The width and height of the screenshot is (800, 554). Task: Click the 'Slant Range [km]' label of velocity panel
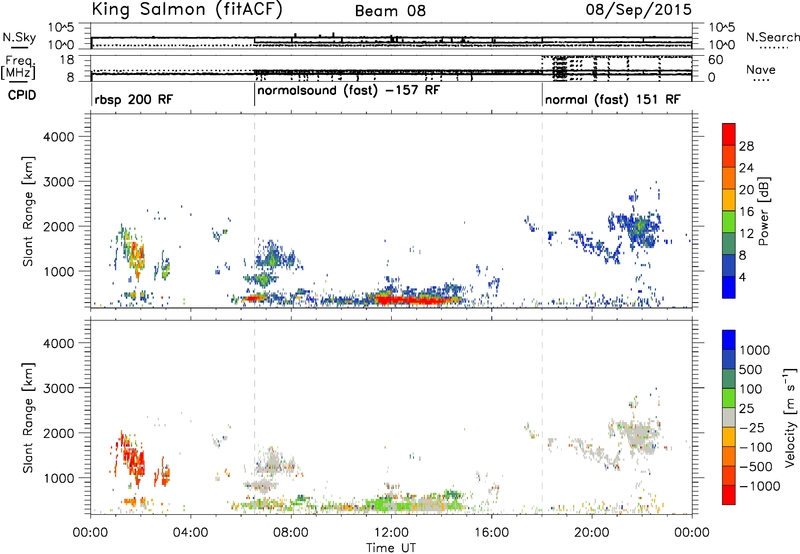(x=28, y=418)
